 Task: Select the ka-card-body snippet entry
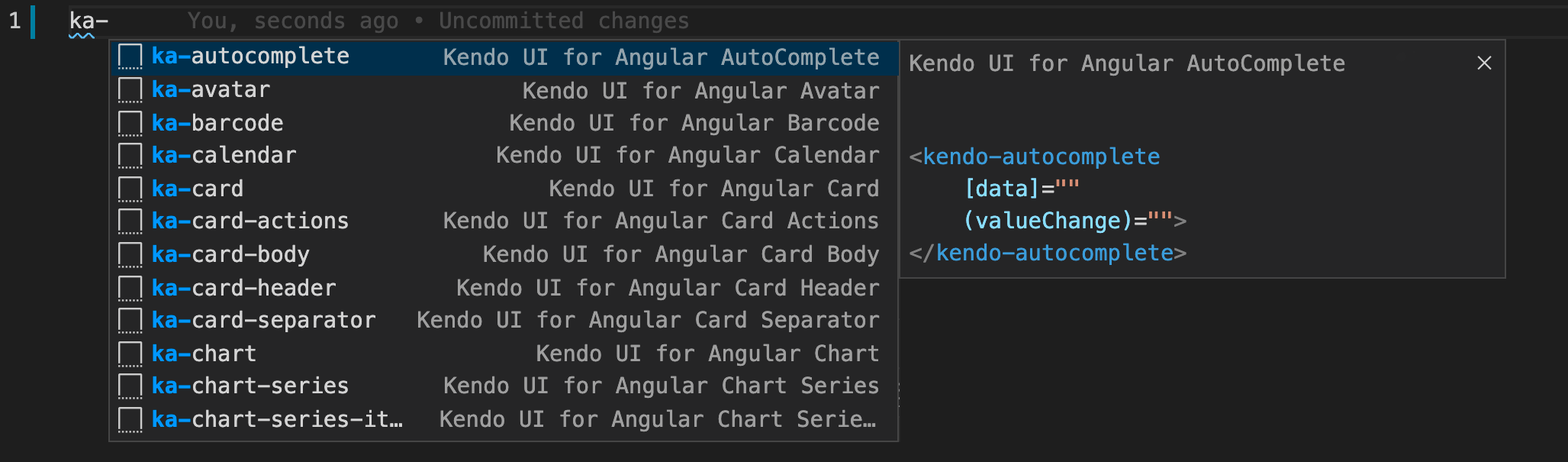pyautogui.click(x=230, y=254)
